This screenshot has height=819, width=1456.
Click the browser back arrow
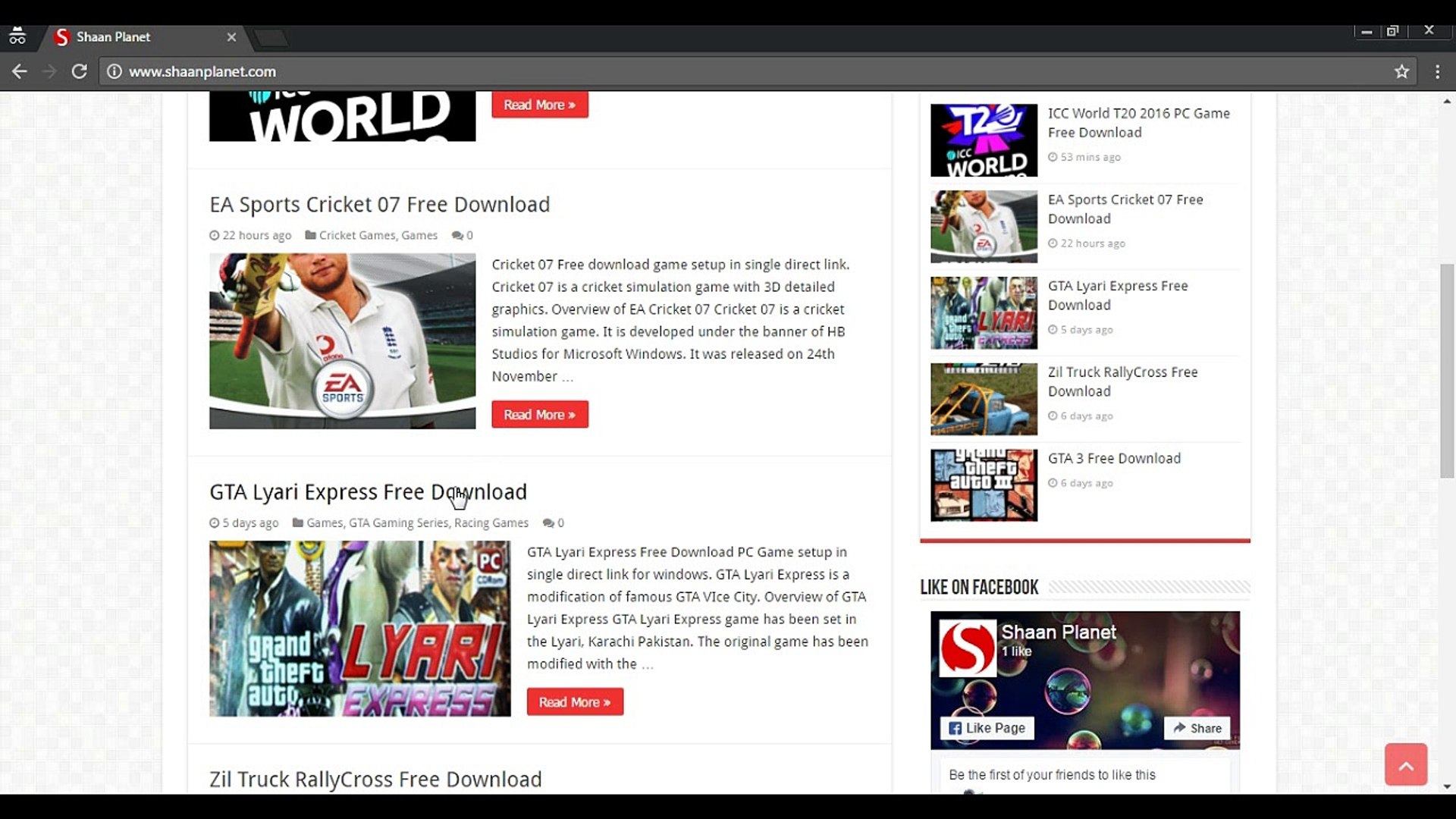20,71
